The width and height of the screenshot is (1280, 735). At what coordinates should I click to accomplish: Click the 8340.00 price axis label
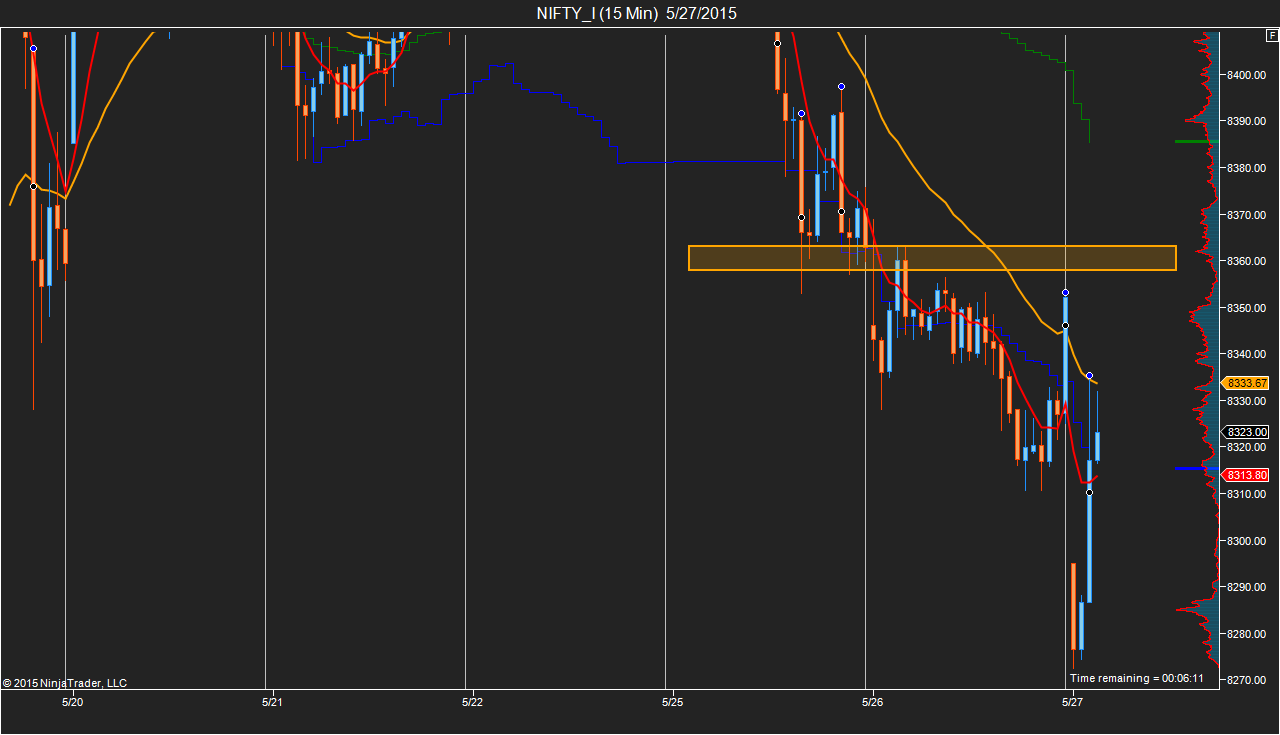[x=1247, y=354]
